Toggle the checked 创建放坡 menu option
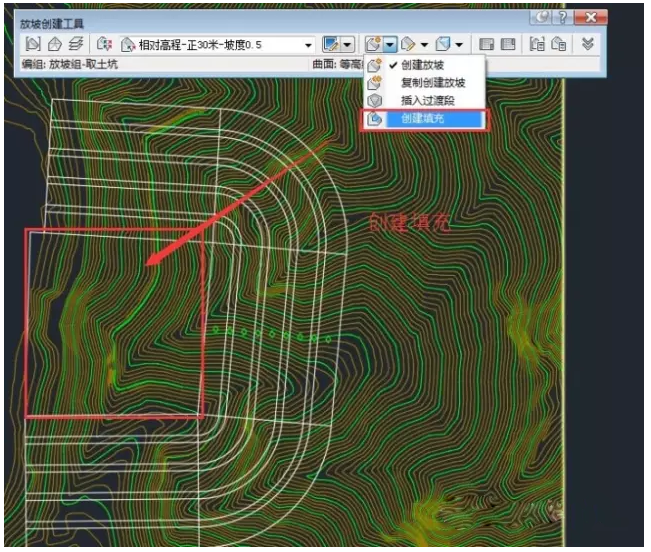Image resolution: width=651 pixels, height=552 pixels. tap(423, 65)
